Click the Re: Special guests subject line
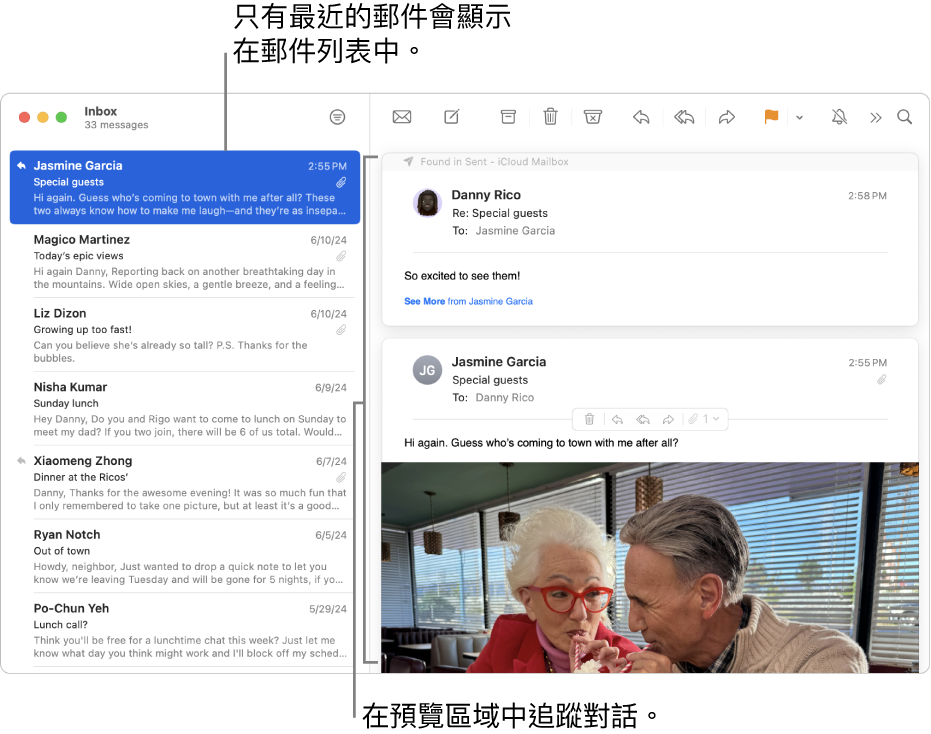 (x=500, y=213)
